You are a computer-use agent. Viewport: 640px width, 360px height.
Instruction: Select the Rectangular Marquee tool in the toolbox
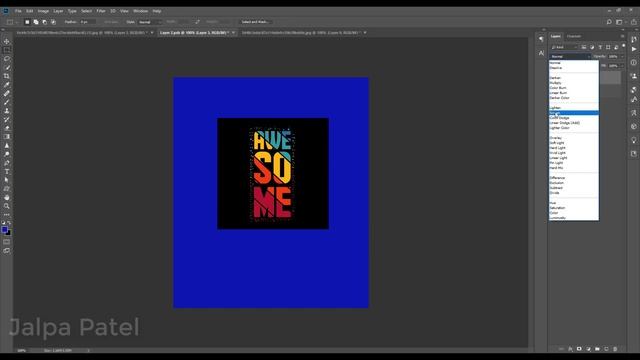tap(7, 50)
